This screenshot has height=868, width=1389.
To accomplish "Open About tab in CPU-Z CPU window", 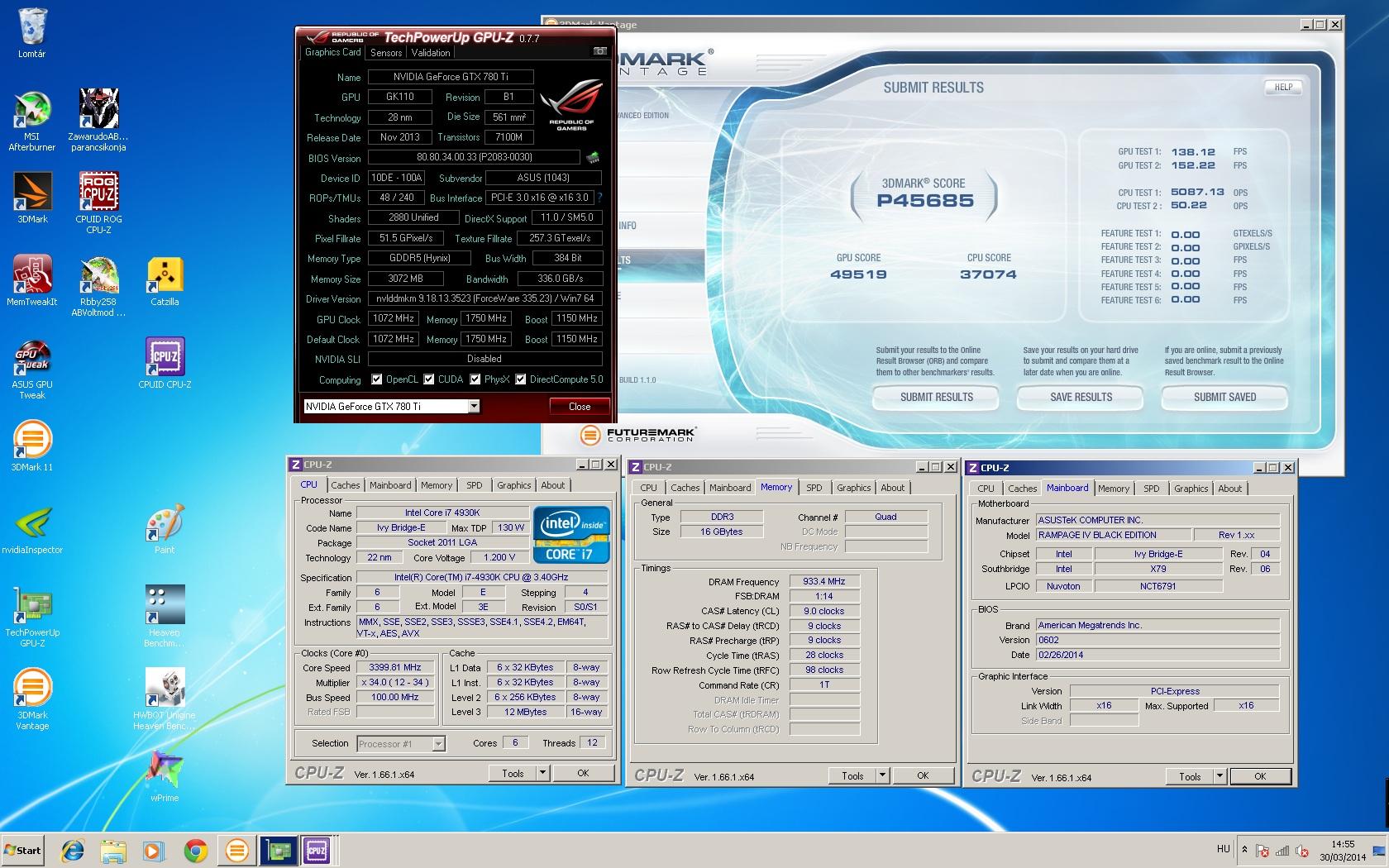I will coord(553,485).
